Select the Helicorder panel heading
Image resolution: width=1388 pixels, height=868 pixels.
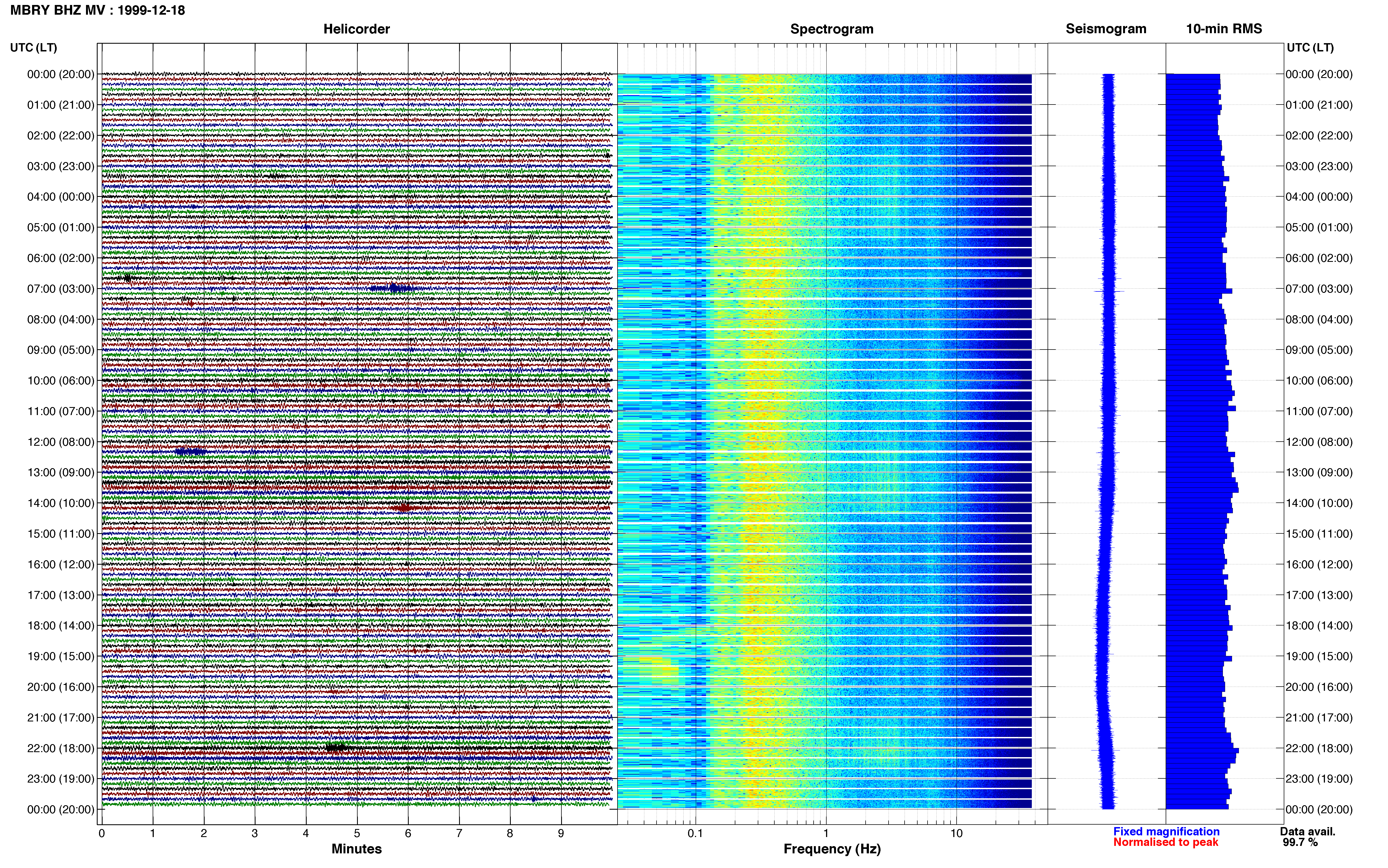(x=356, y=29)
